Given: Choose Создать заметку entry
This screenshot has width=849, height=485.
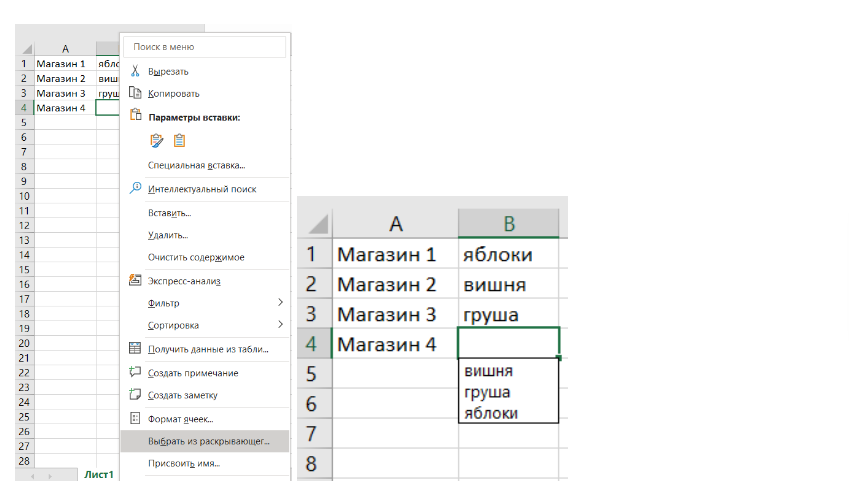Looking at the screenshot, I should click(182, 396).
